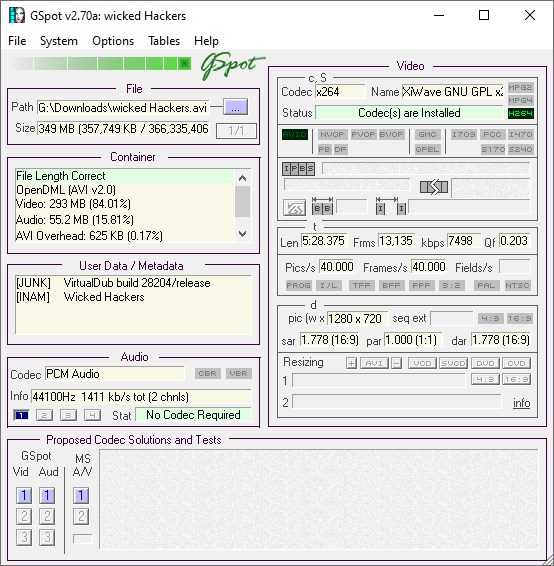Click the S170 indicator
The image size is (554, 566).
tap(492, 149)
